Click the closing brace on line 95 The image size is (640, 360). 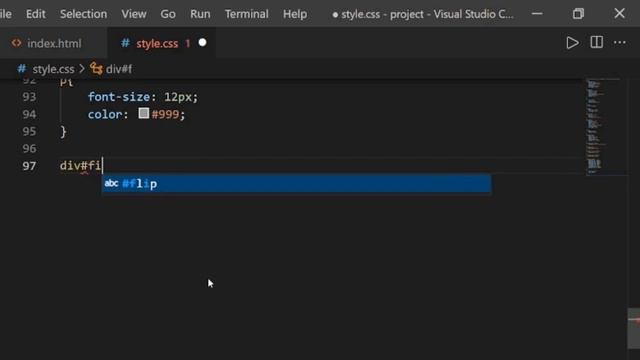[63, 131]
